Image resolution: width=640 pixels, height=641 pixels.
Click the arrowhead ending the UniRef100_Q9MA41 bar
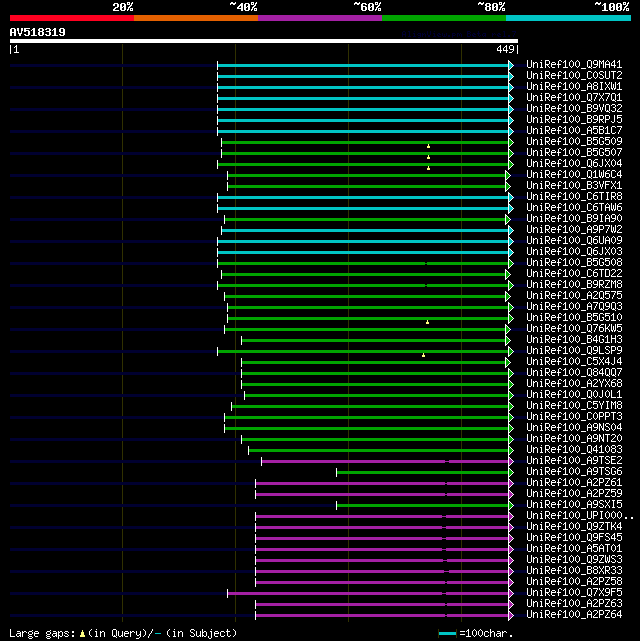coord(511,65)
